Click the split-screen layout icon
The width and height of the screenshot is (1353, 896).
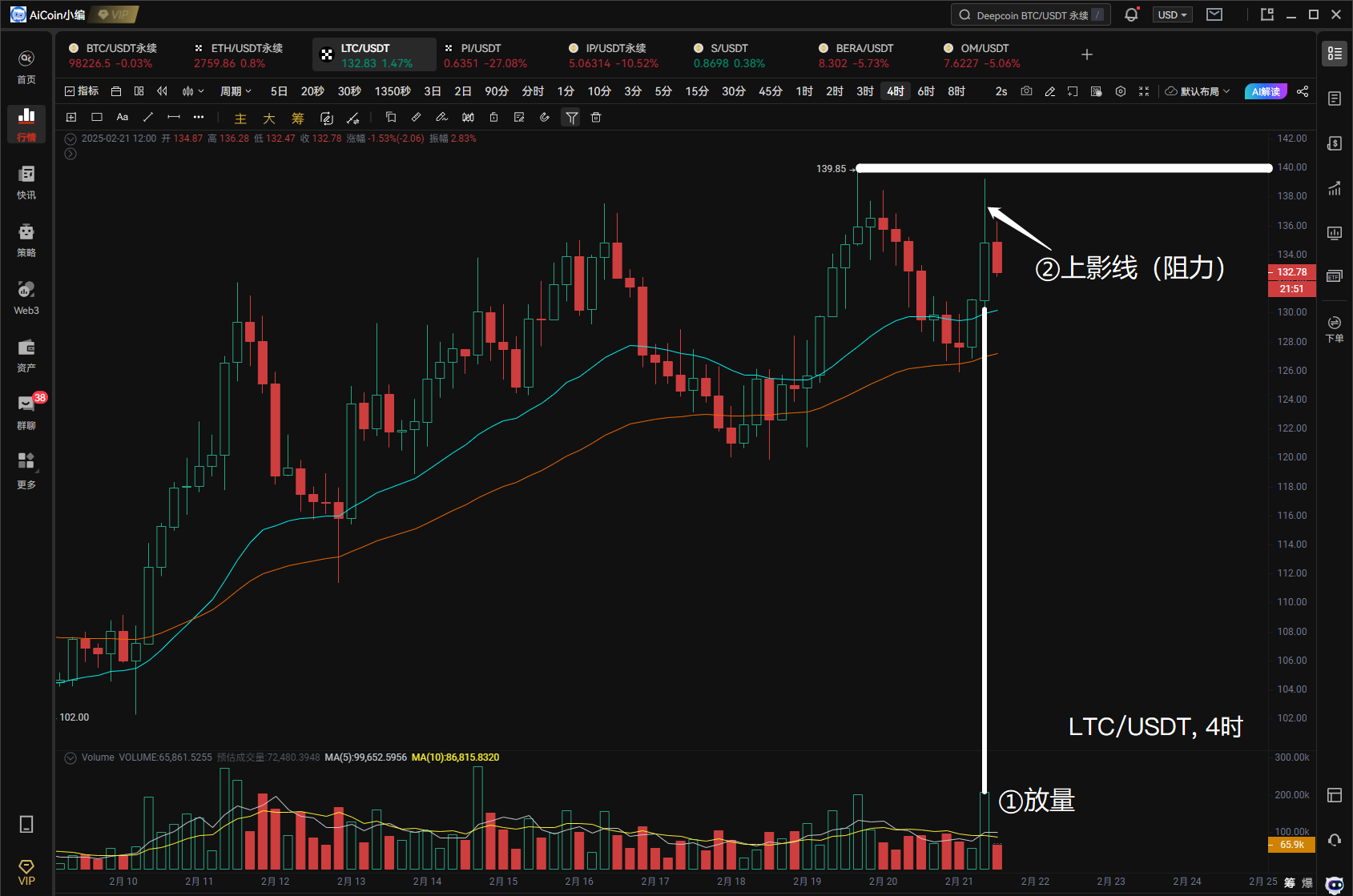click(139, 91)
